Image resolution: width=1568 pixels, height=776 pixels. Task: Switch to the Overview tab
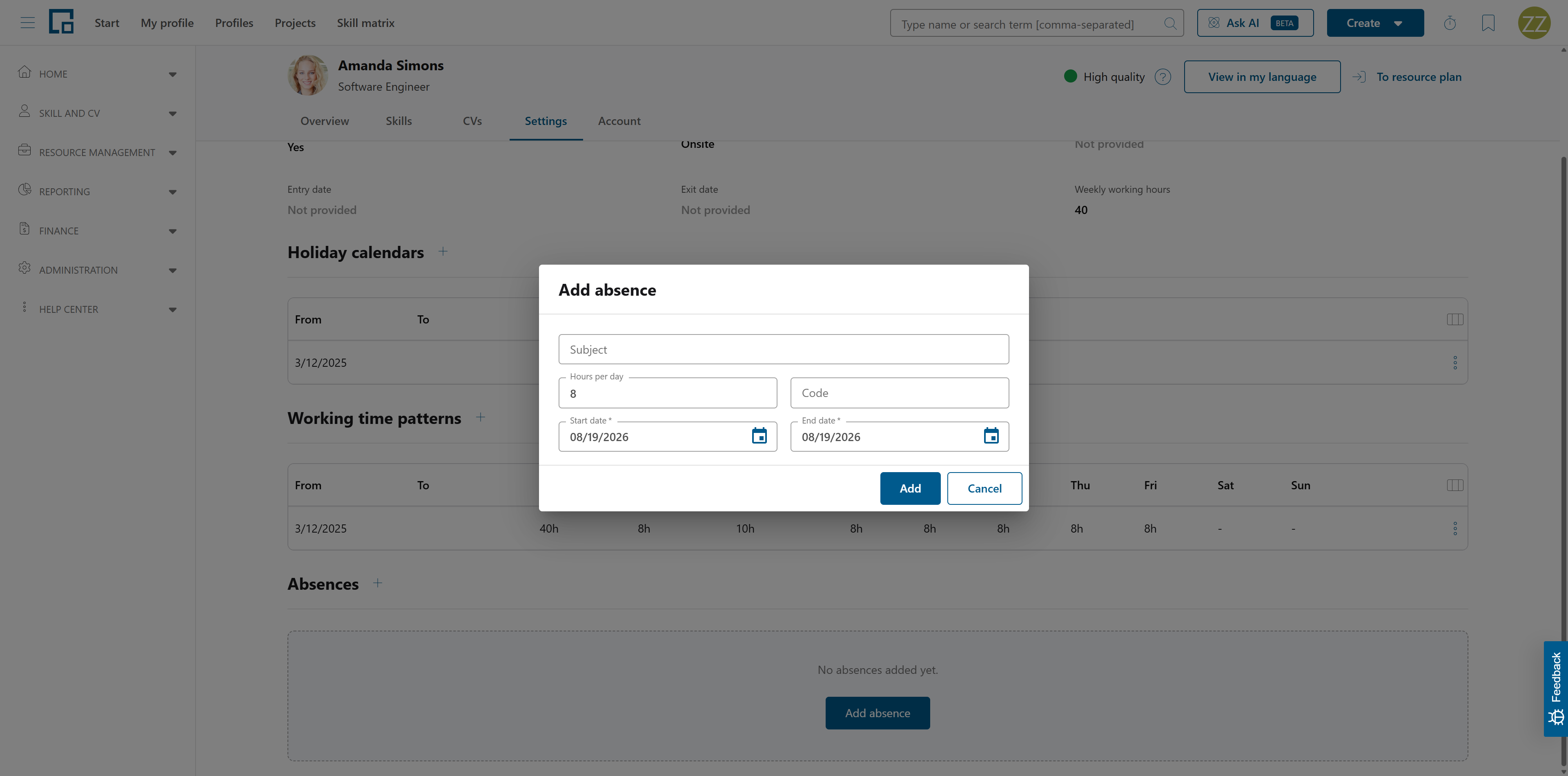pyautogui.click(x=325, y=121)
